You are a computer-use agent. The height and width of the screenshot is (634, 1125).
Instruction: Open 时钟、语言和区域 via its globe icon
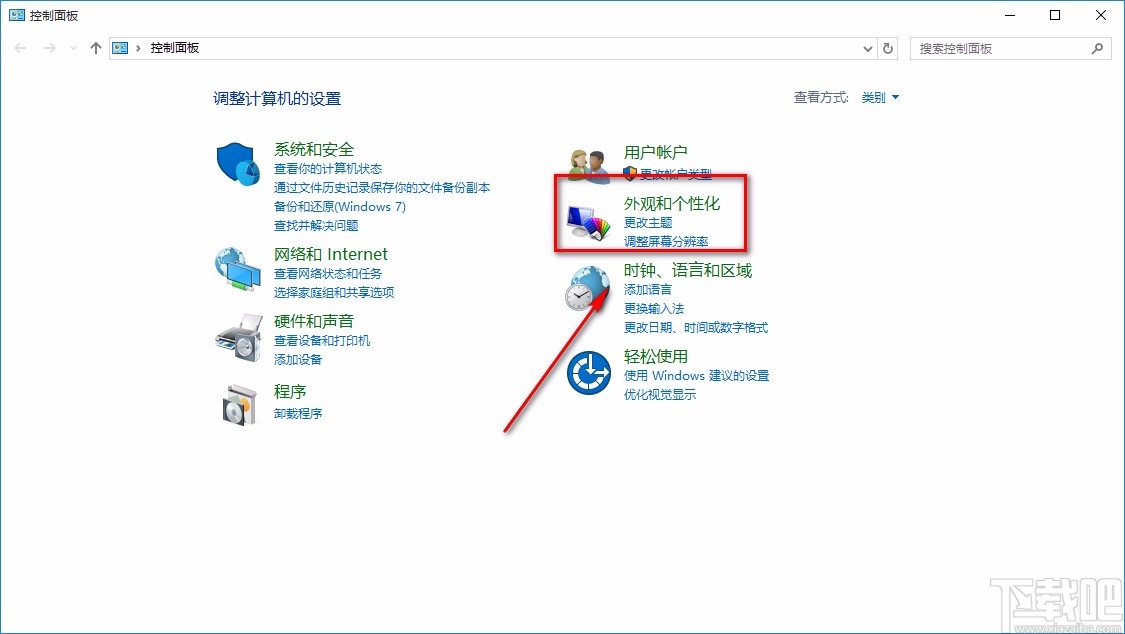coord(586,288)
